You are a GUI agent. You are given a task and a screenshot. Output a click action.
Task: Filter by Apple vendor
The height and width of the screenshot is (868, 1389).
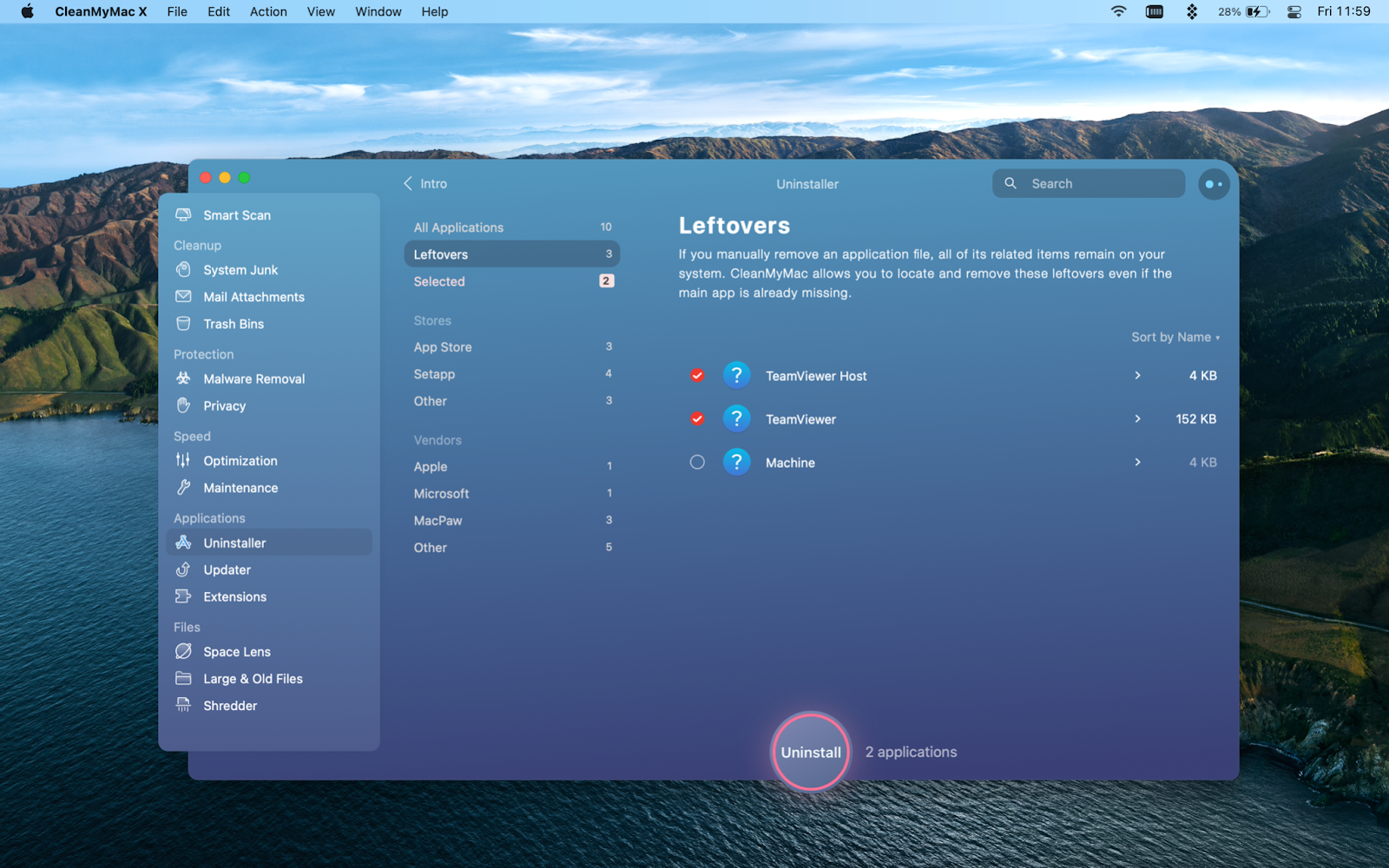pos(512,466)
